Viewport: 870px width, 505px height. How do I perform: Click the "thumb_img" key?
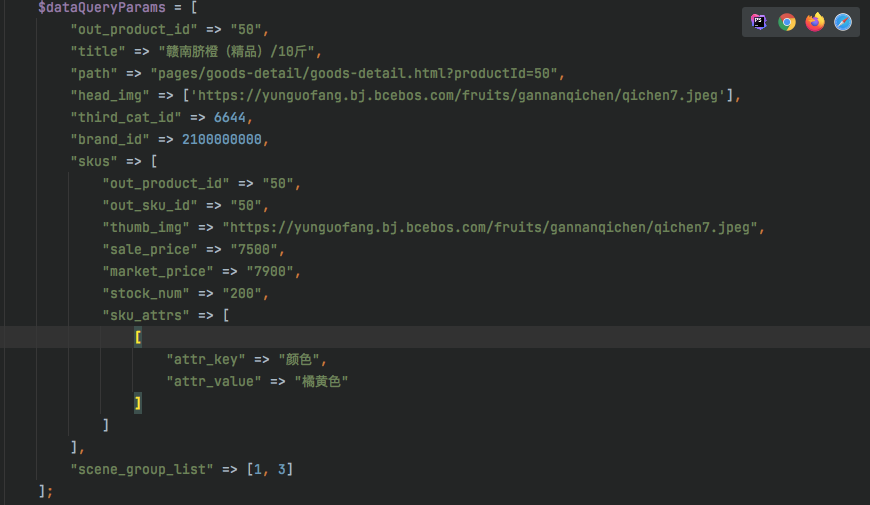146,228
